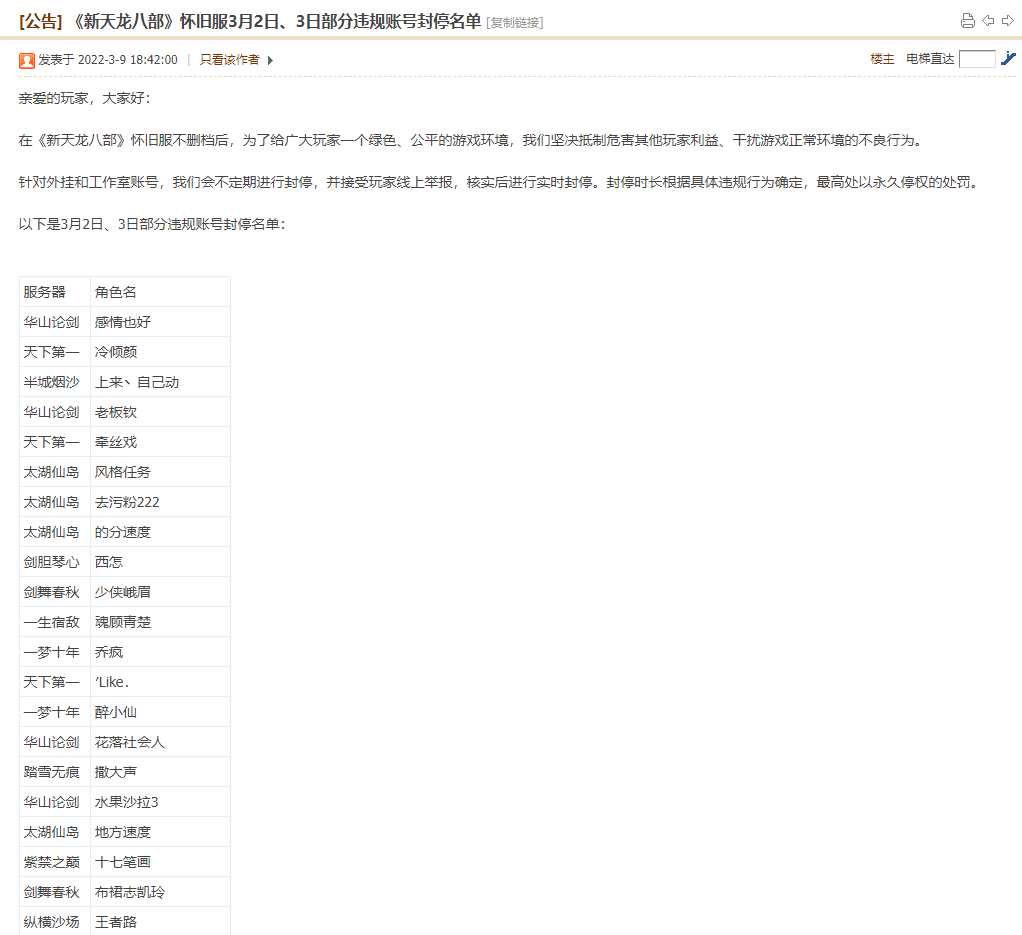This screenshot has height=935, width=1022.
Task: Click the [公告] tag
Action: 40,22
